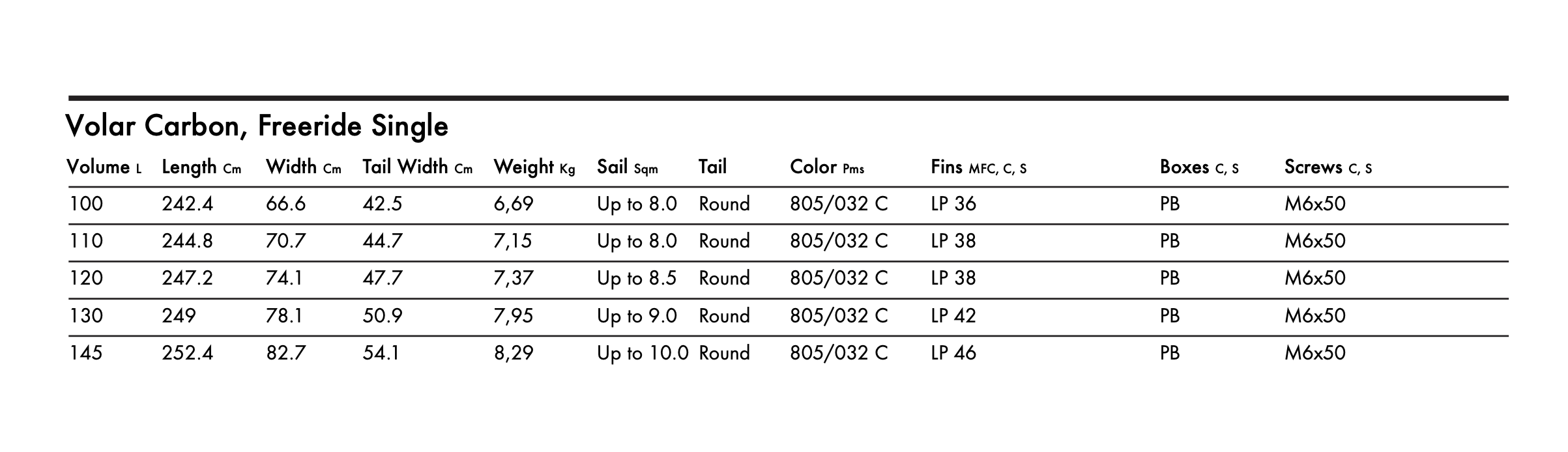1568x452 pixels.
Task: Click the 7,37 weight value
Action: coord(513,279)
